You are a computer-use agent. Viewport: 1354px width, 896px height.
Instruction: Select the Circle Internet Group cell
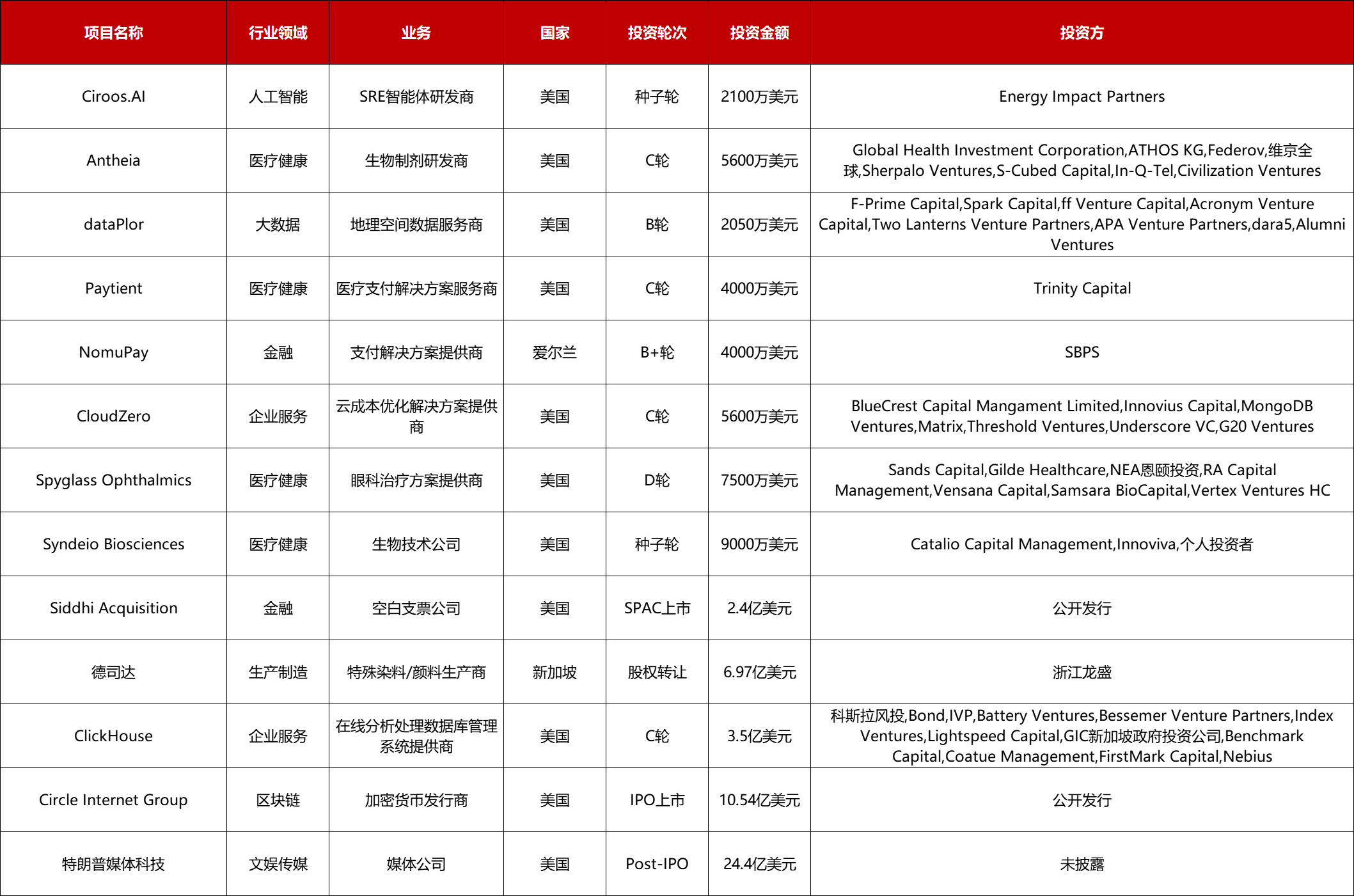[113, 800]
